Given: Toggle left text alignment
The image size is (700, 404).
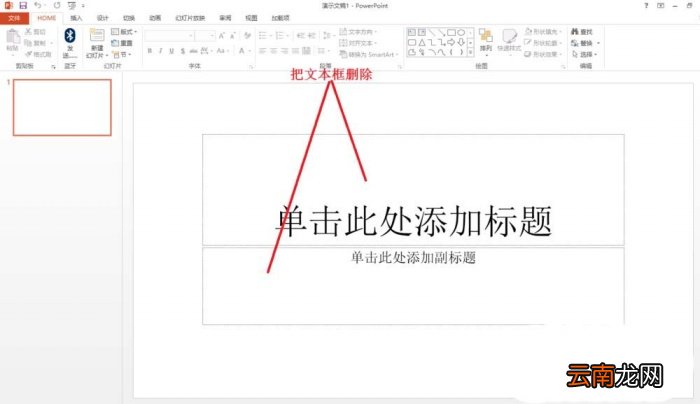Looking at the screenshot, I should click(262, 51).
